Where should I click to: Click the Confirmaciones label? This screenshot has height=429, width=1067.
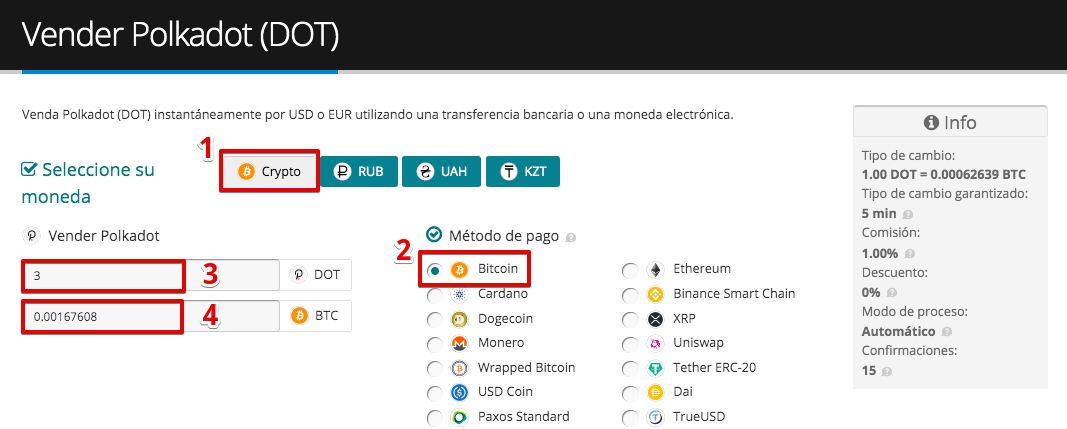[x=909, y=351]
